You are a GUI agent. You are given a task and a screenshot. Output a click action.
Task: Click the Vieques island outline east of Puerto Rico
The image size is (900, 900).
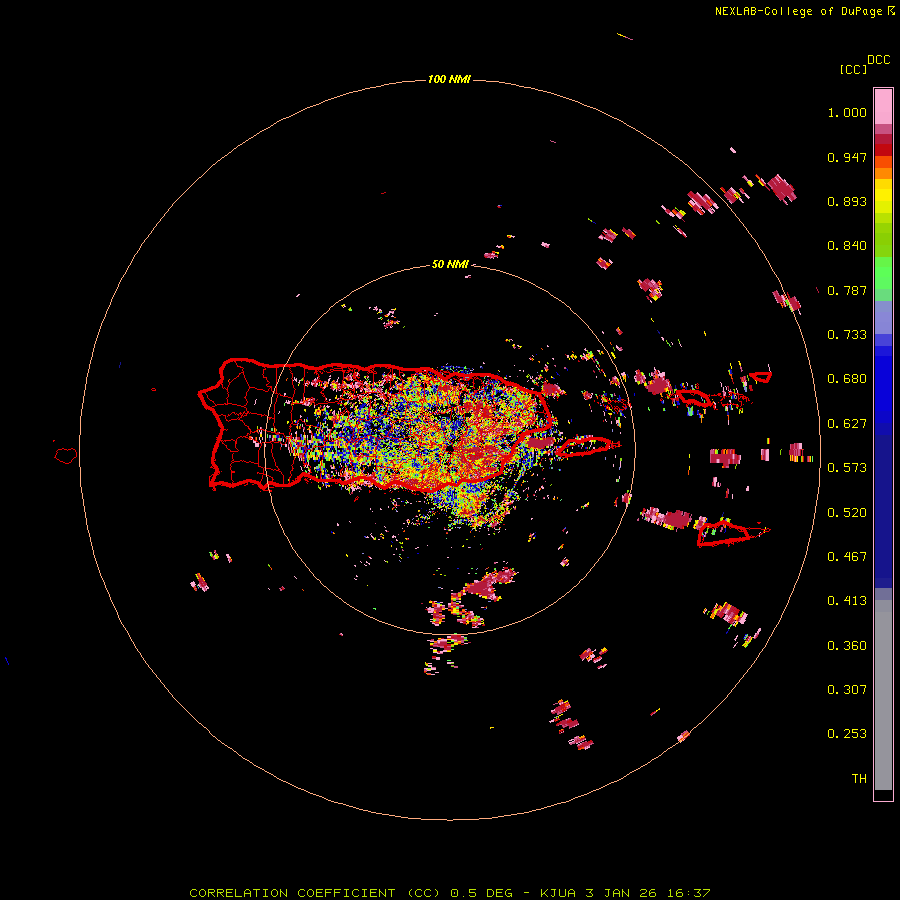[587, 447]
